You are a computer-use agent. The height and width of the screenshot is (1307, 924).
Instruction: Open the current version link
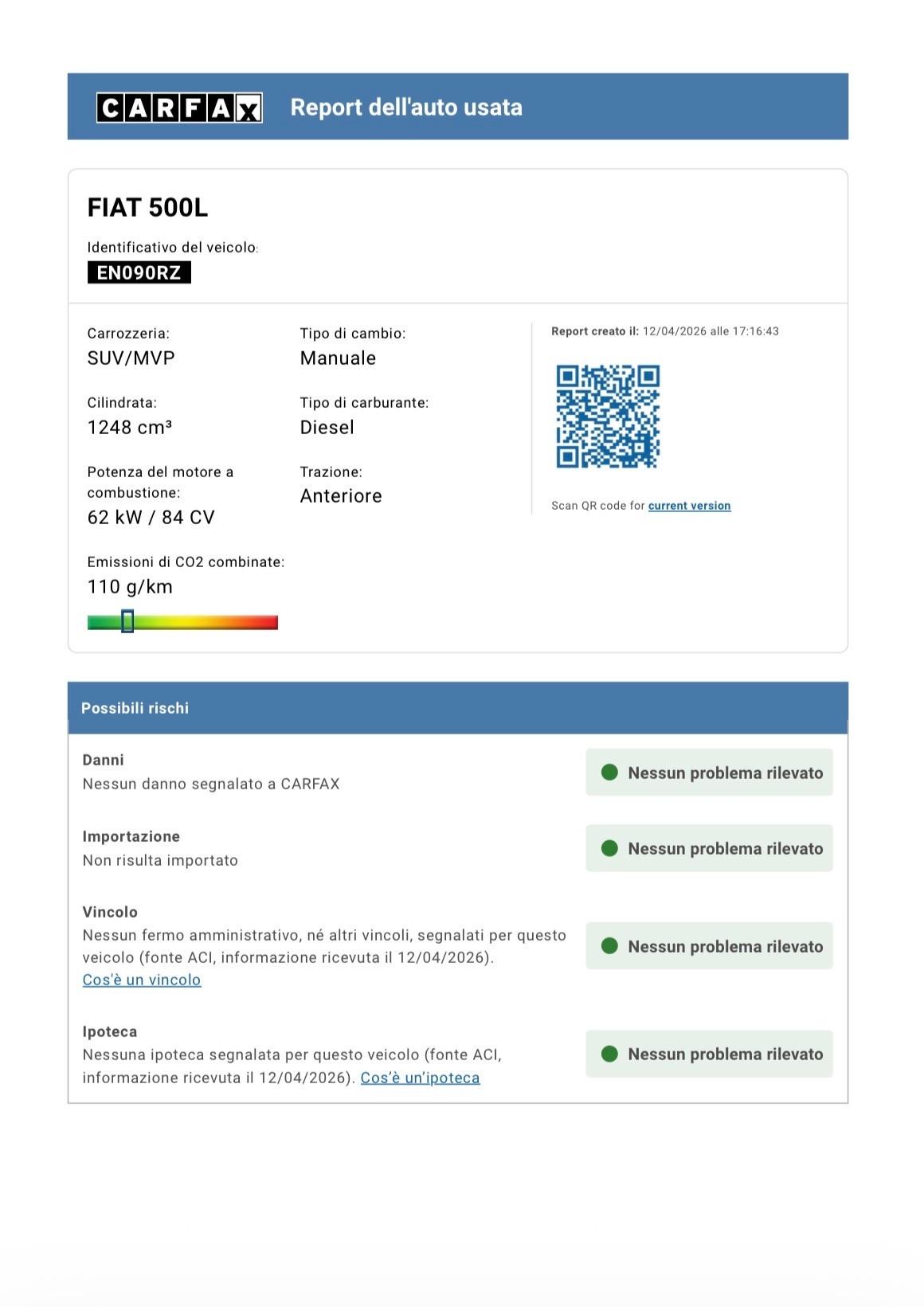click(689, 506)
